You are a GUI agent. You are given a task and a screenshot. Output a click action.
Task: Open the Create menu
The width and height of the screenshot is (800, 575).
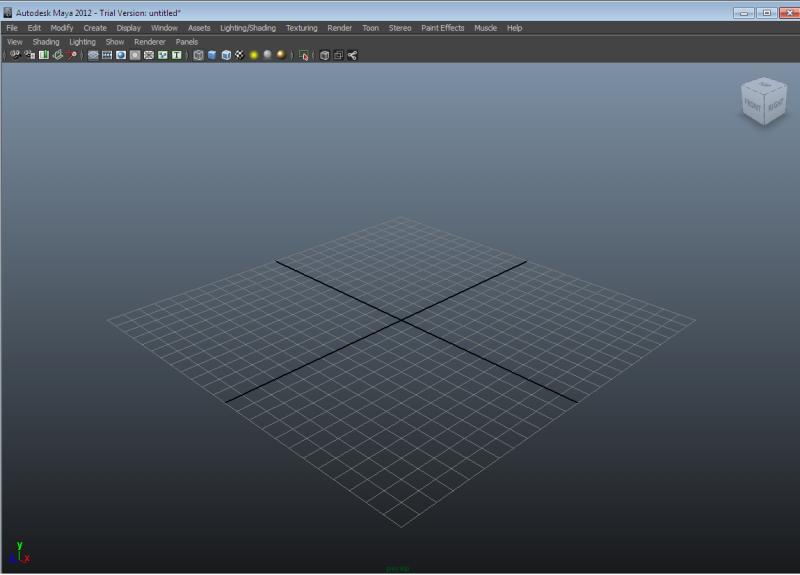95,28
